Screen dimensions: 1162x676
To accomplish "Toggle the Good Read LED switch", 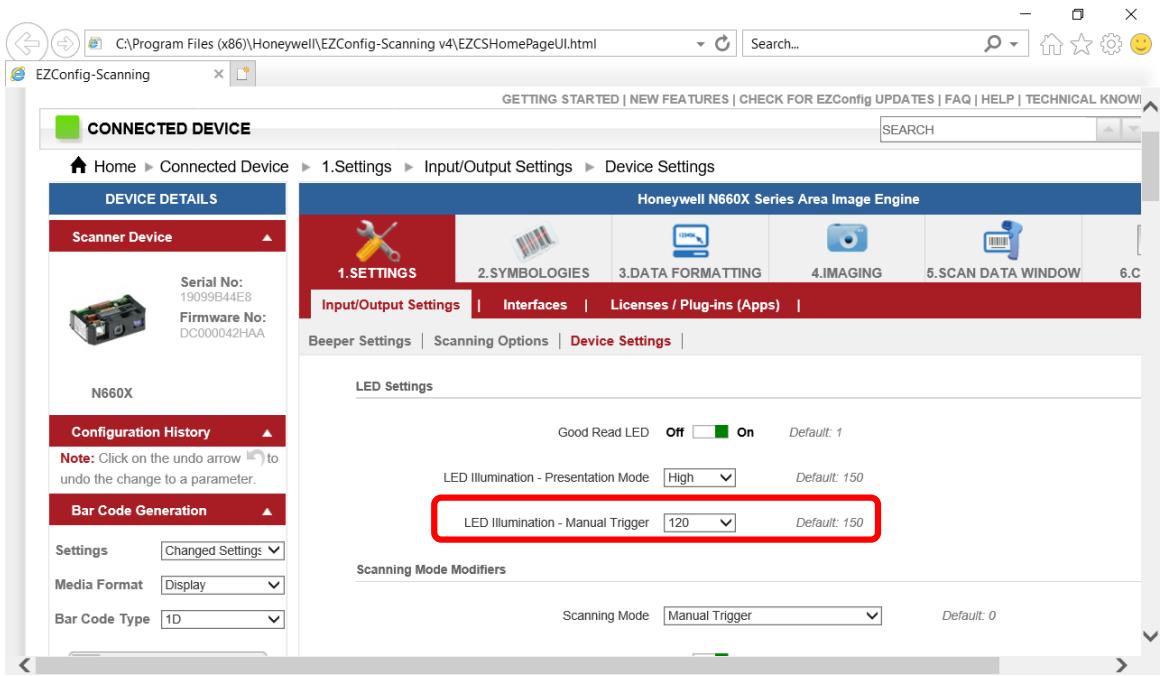I will pyautogui.click(x=710, y=432).
